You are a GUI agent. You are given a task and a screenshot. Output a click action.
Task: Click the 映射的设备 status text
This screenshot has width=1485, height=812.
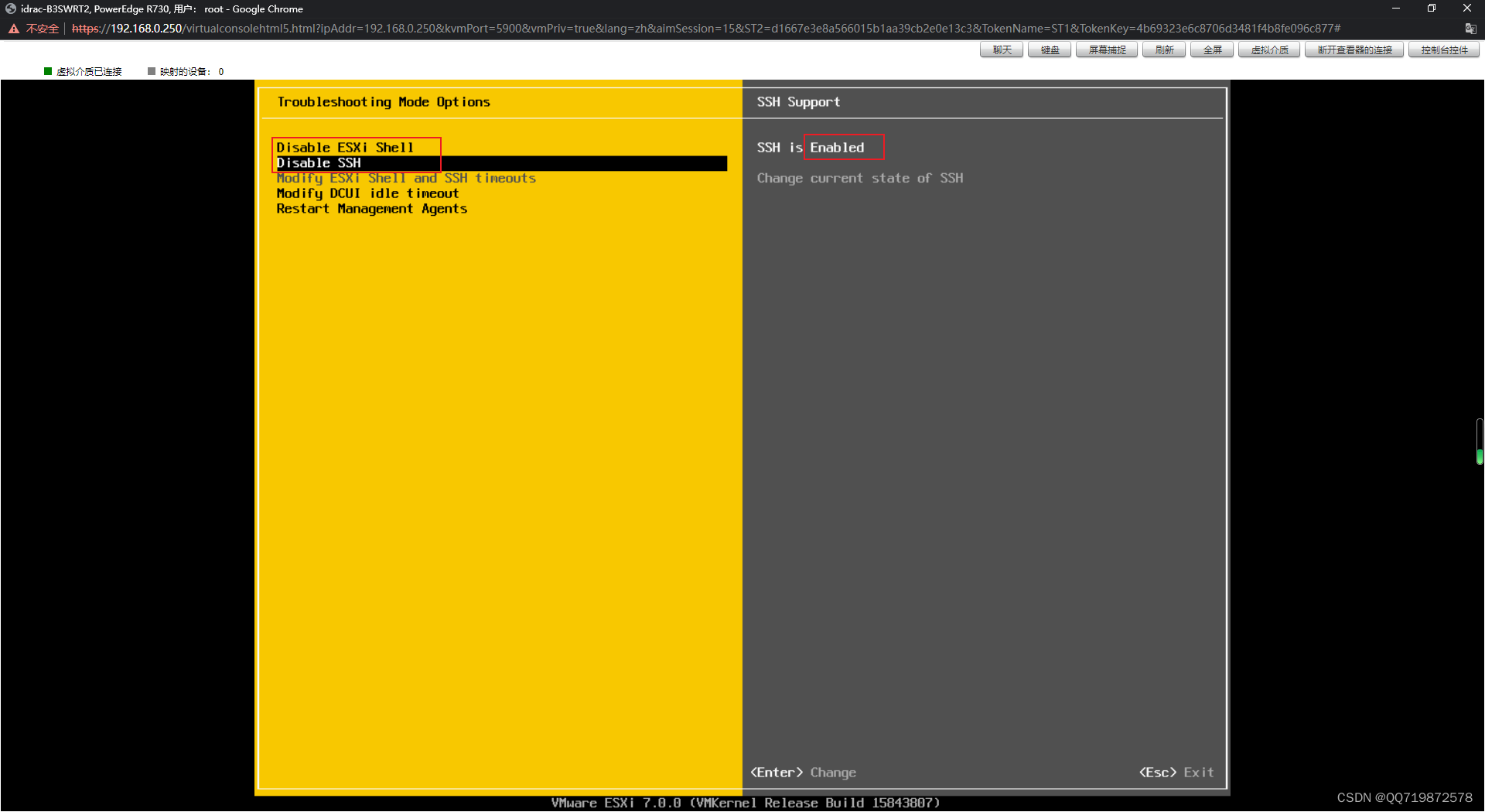click(192, 72)
